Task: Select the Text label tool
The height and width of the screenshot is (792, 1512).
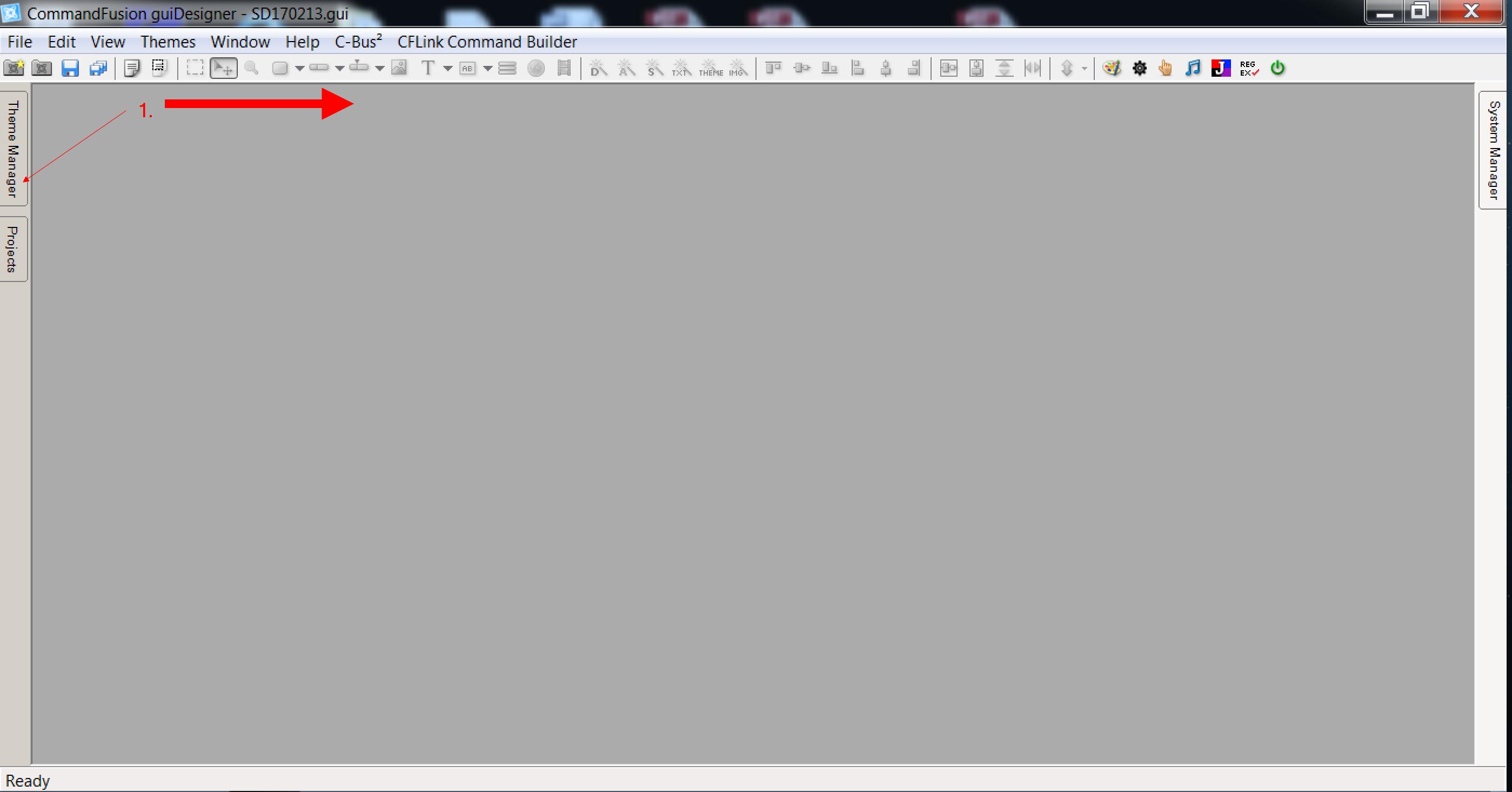Action: (x=429, y=68)
